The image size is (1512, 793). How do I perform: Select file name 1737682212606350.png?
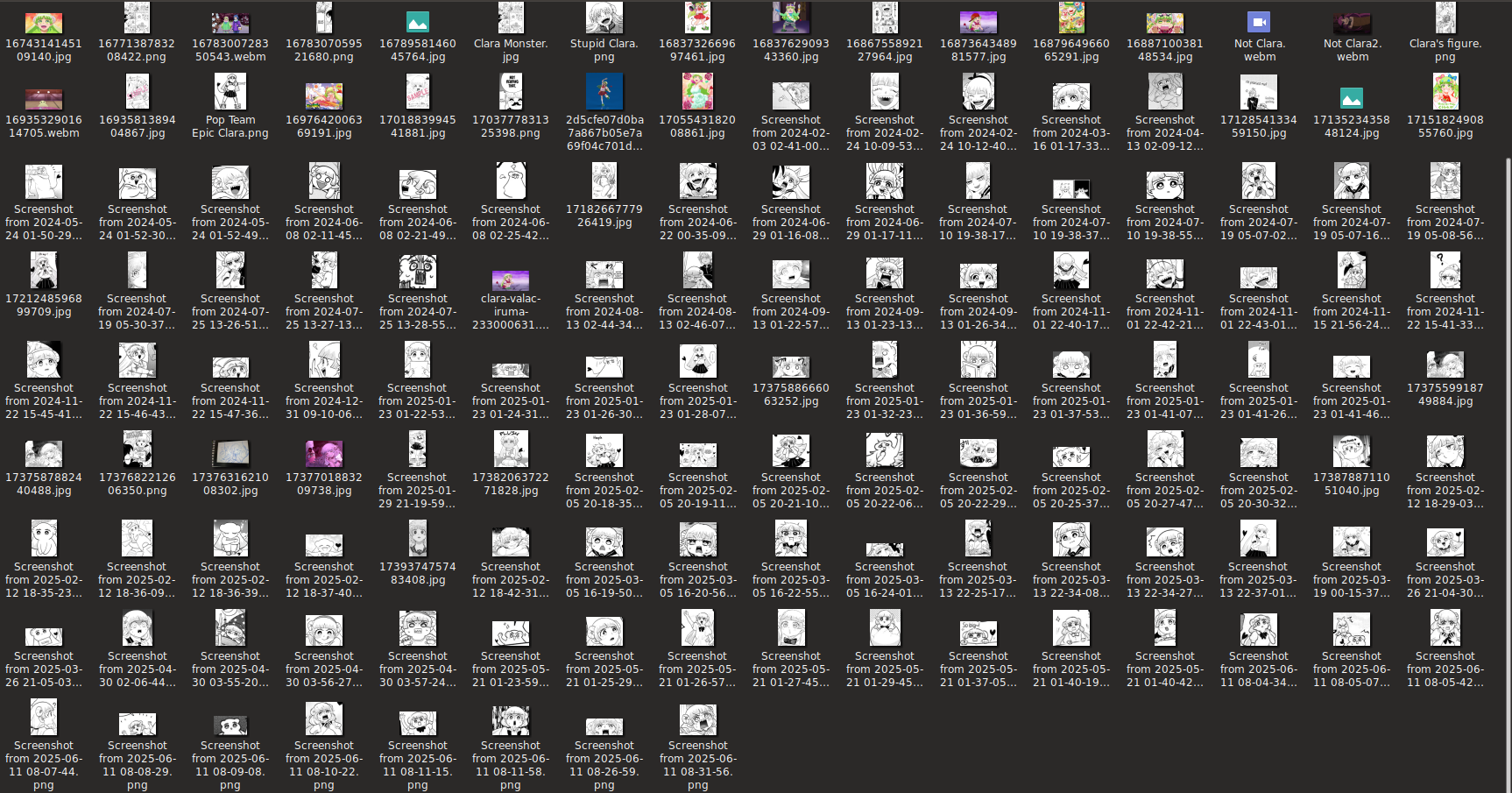137,484
